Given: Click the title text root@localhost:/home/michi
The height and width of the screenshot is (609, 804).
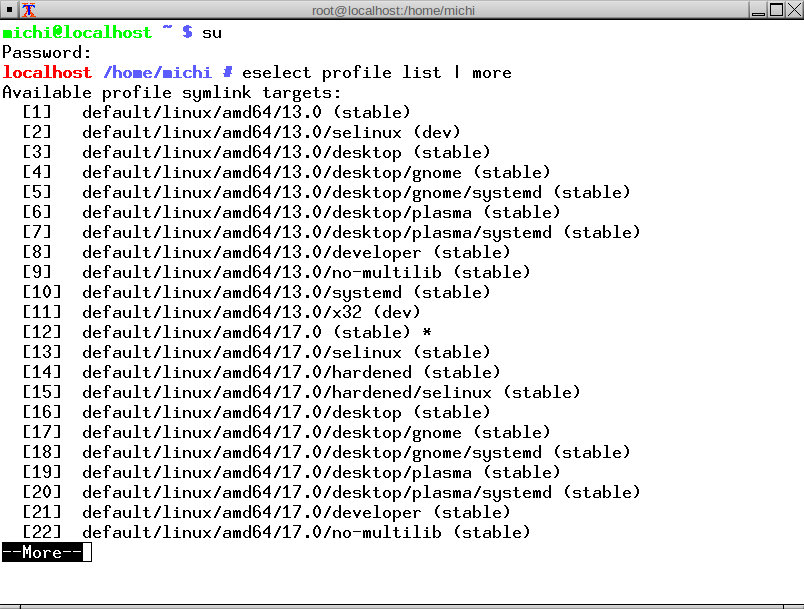Looking at the screenshot, I should tap(393, 10).
